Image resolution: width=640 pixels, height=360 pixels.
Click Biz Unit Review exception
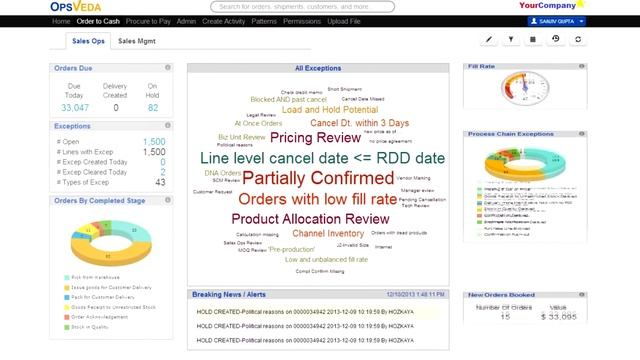(x=242, y=137)
